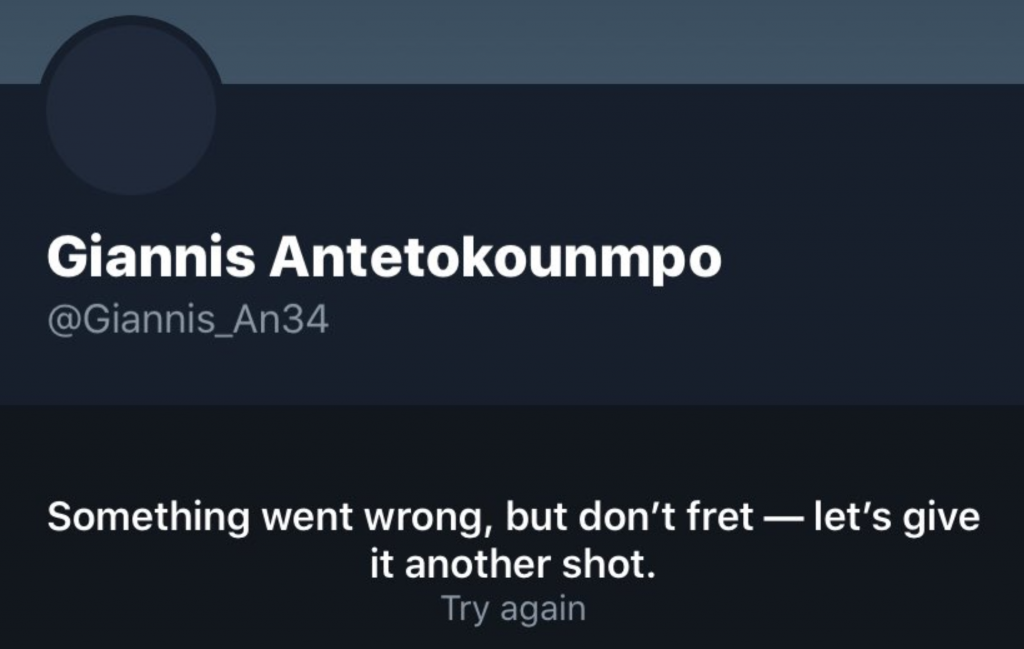This screenshot has width=1024, height=649.
Task: Click the "Something went wrong" error message
Action: pos(514,519)
